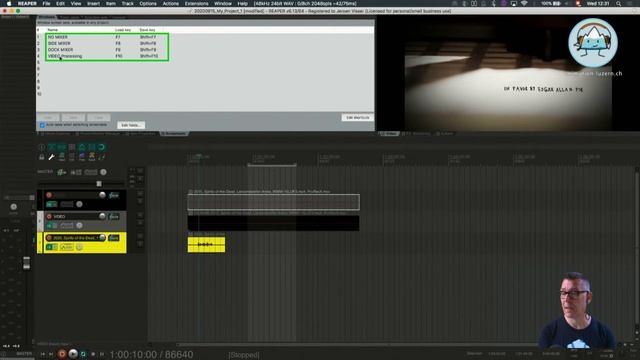Open the File menu
Viewport: 640px width, 360px height.
click(47, 3)
